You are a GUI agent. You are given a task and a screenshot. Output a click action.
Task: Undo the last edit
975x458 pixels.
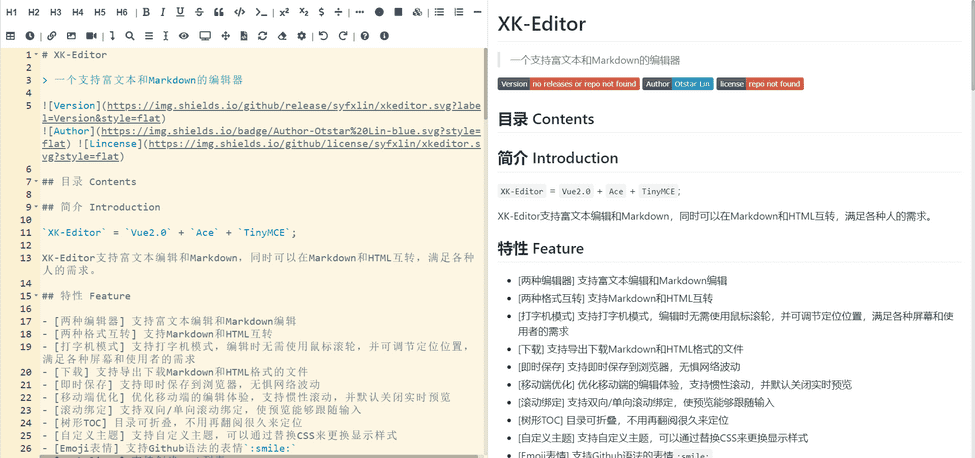[x=323, y=36]
